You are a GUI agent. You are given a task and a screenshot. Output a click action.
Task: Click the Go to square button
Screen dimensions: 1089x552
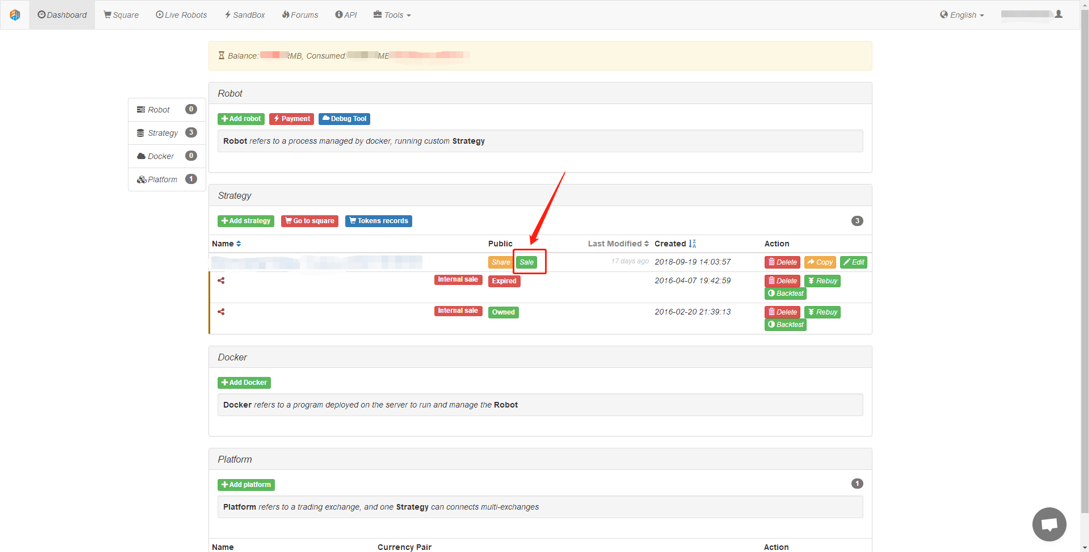coord(310,221)
